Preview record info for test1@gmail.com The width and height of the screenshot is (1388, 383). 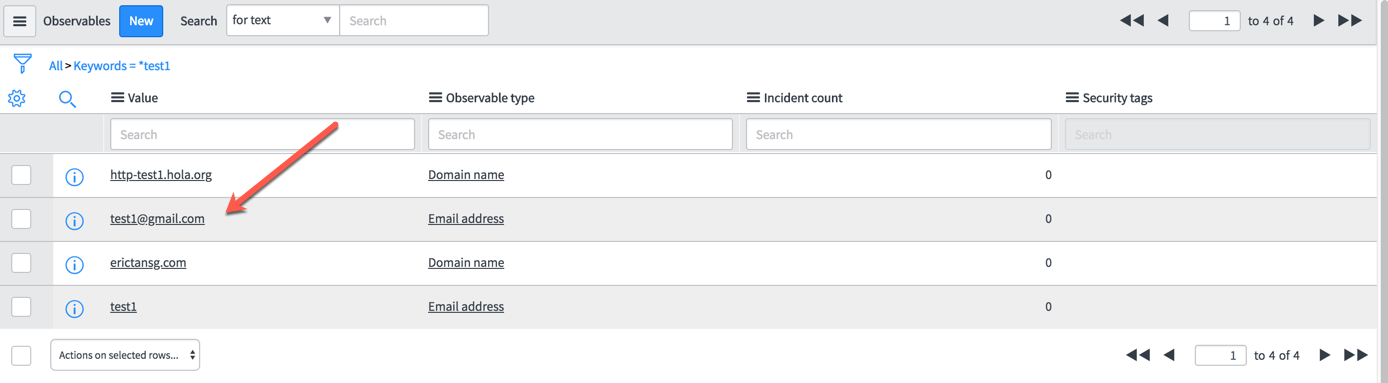pyautogui.click(x=74, y=221)
